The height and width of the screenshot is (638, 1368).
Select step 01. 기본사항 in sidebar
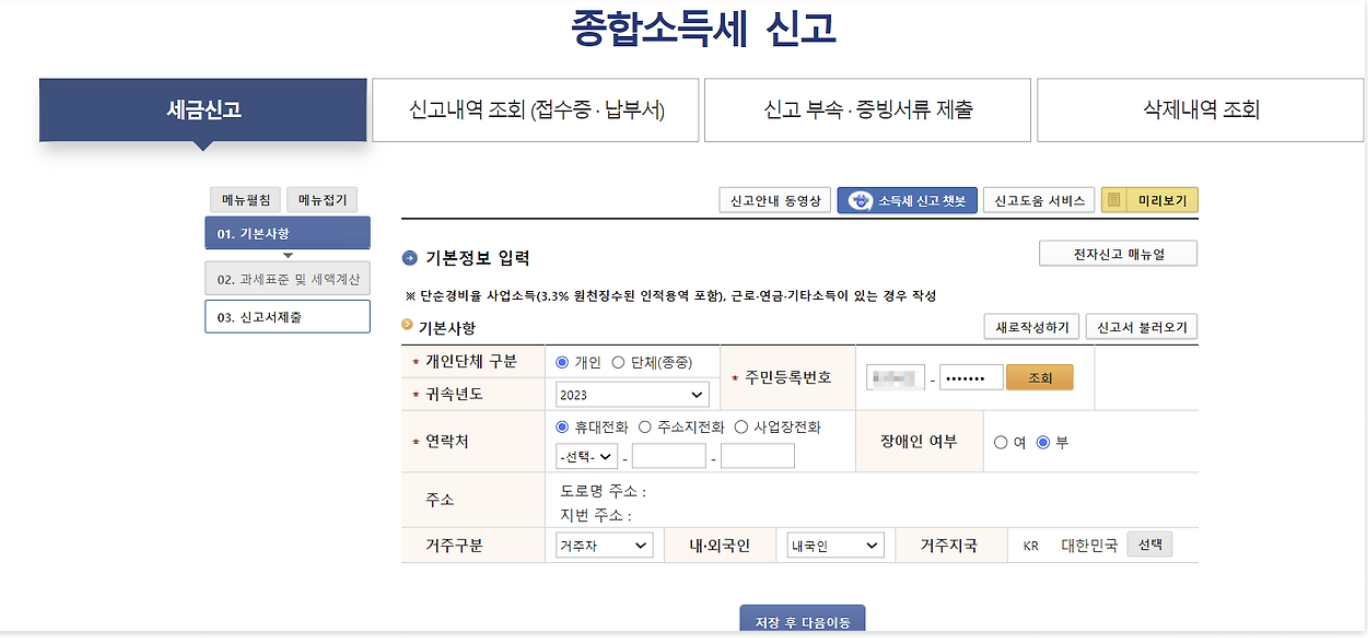[x=288, y=233]
